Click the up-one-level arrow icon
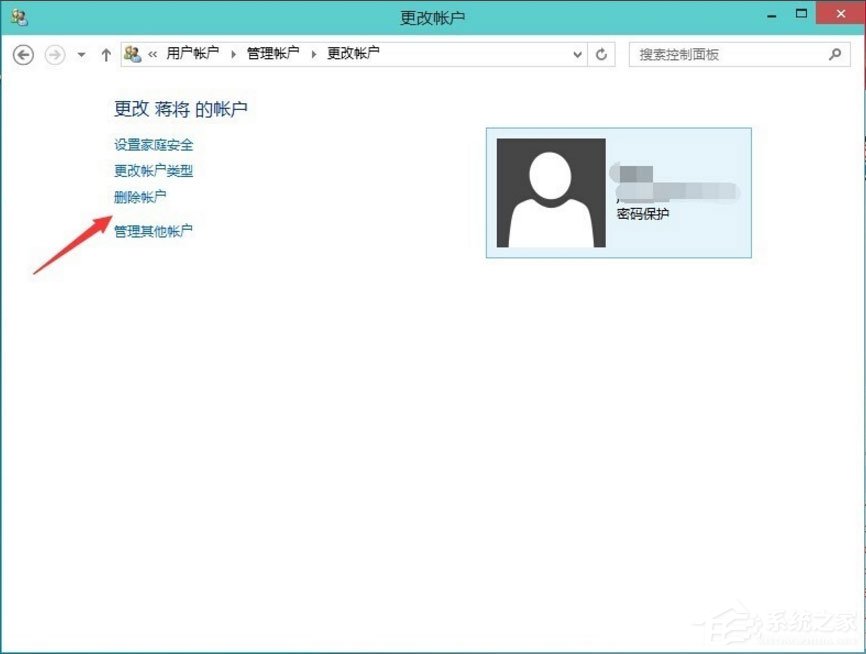 tap(105, 55)
